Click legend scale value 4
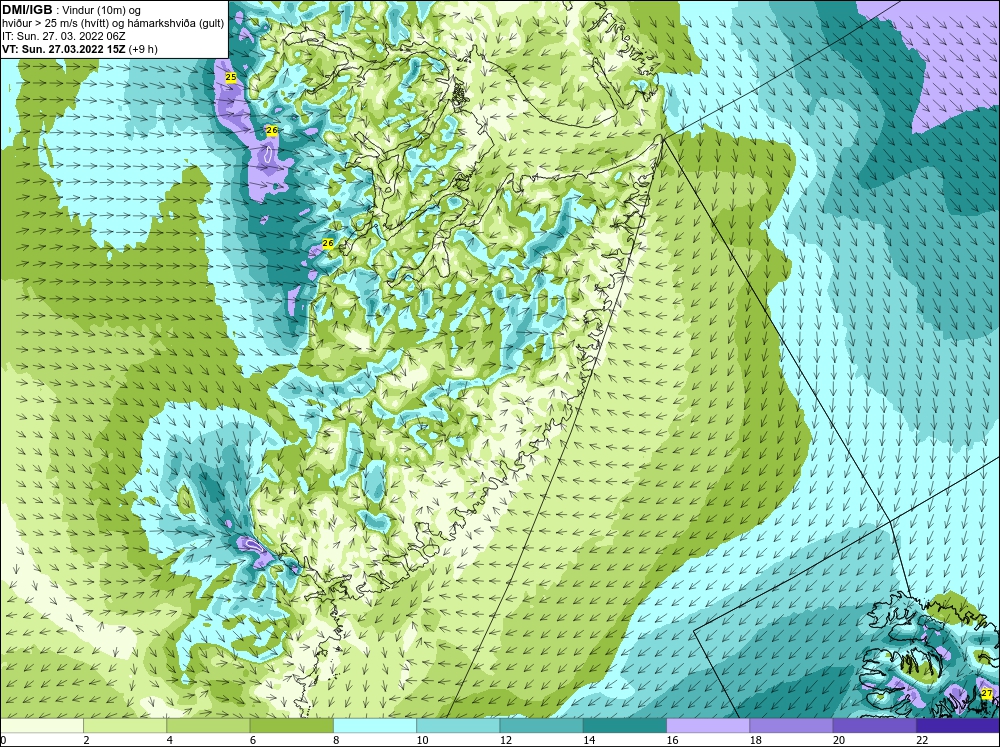1000x747 pixels. tap(170, 740)
